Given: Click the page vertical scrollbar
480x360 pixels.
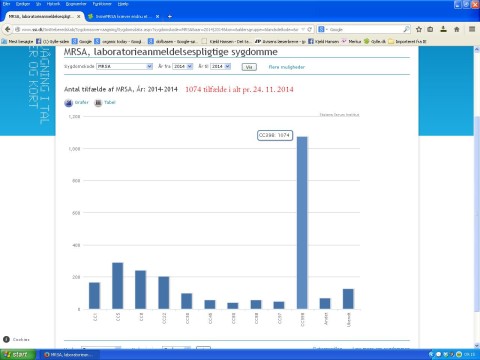Looking at the screenshot, I should pyautogui.click(x=477, y=197).
